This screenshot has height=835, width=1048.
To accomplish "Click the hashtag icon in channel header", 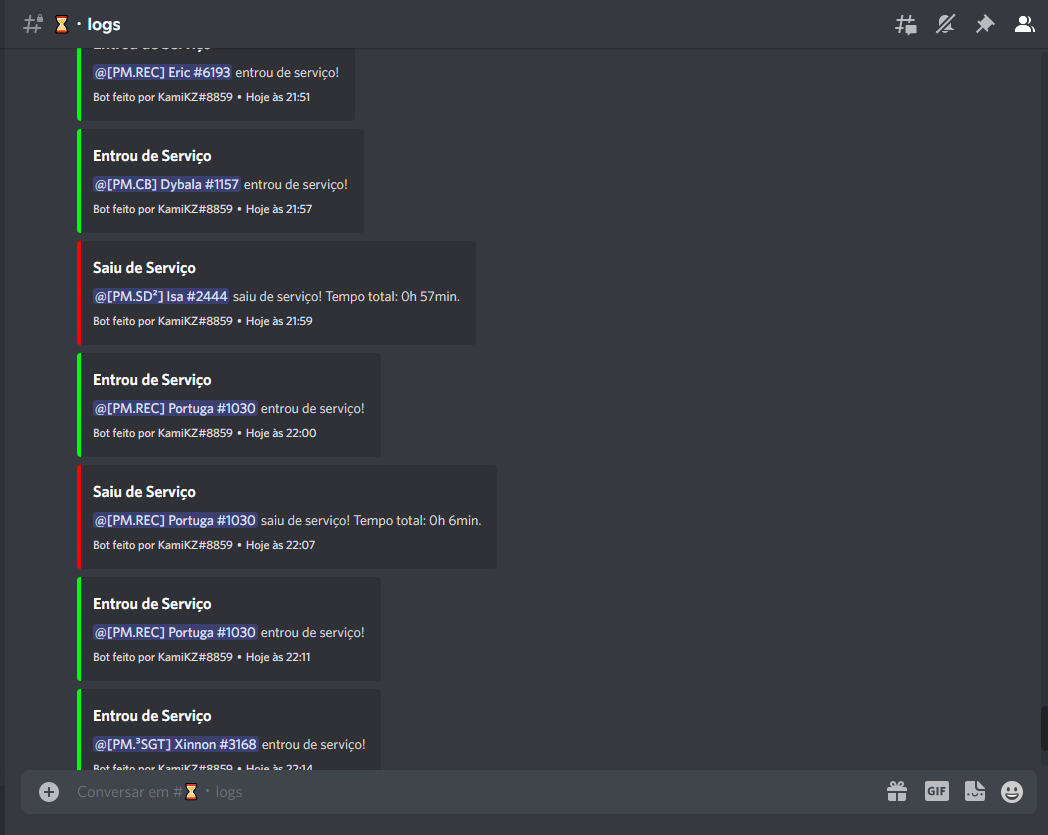I will (x=32, y=23).
